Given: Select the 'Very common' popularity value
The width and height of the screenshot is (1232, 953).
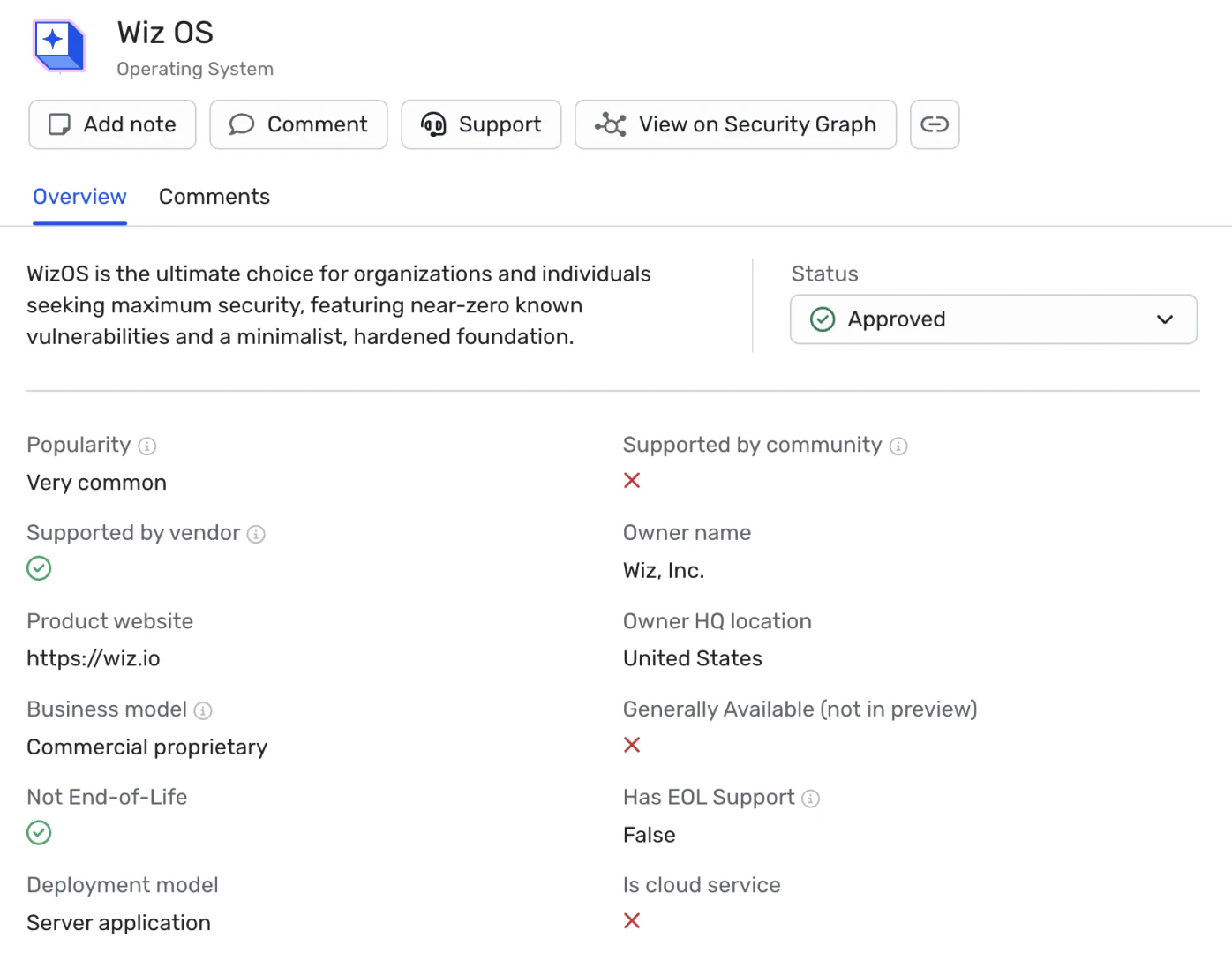Looking at the screenshot, I should [96, 483].
